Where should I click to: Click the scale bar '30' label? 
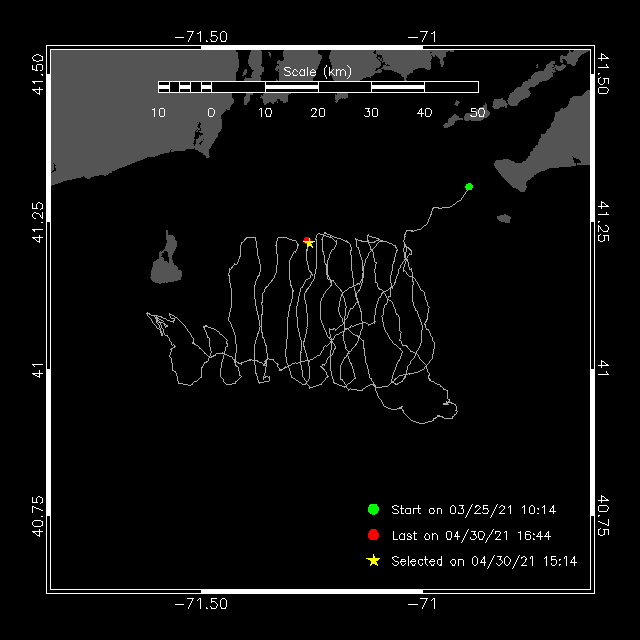pos(371,113)
